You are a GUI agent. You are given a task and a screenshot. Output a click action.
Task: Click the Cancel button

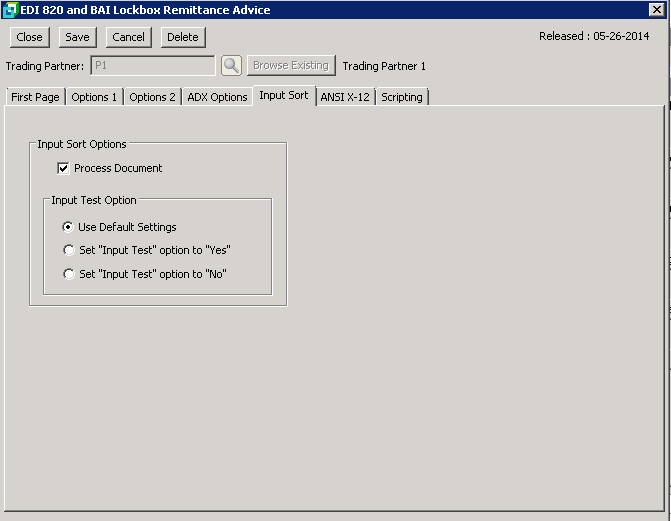tap(128, 37)
